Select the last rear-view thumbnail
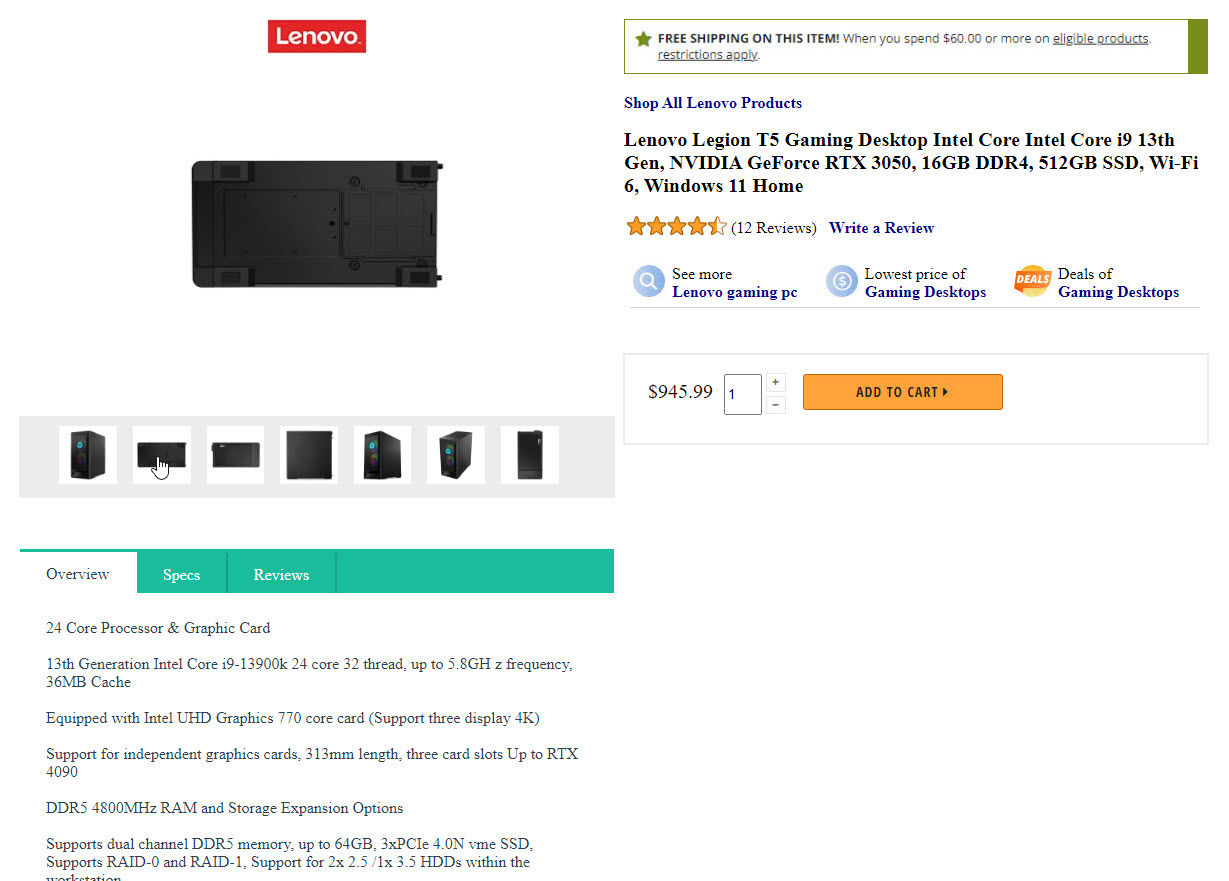The height and width of the screenshot is (881, 1229). (530, 455)
